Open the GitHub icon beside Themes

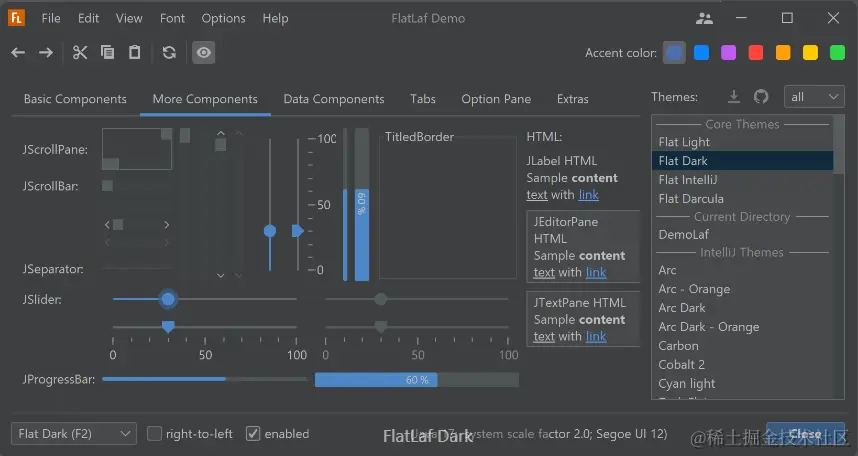tap(761, 97)
